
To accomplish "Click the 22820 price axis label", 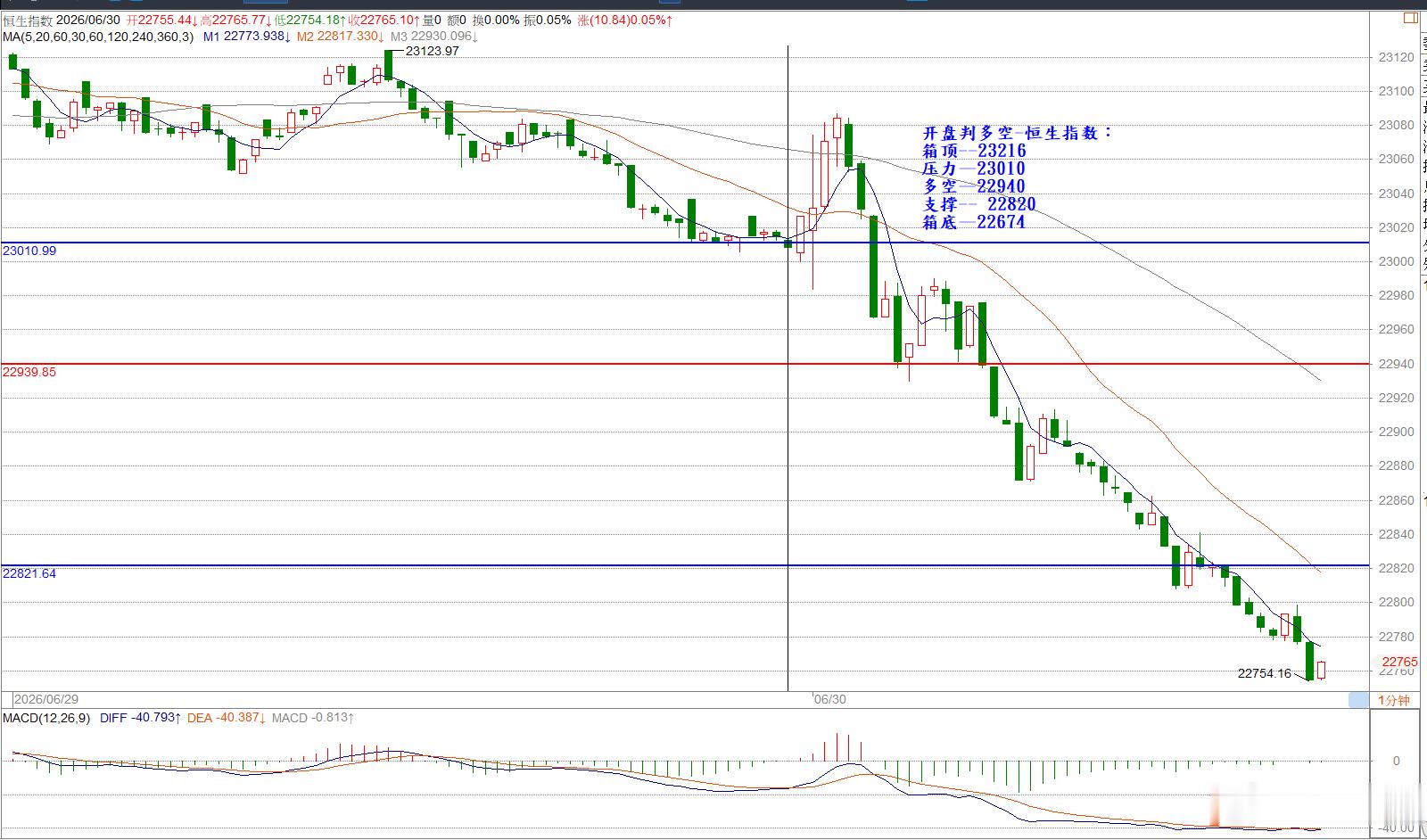I will click(x=1396, y=568).
